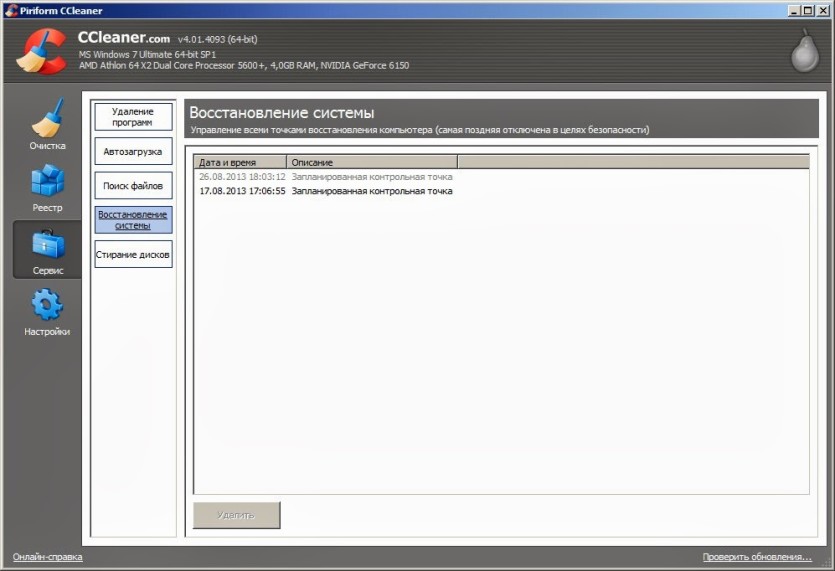Image resolution: width=835 pixels, height=571 pixels.
Task: Click MS Windows 7 Ultimate system info text
Action: [x=148, y=54]
